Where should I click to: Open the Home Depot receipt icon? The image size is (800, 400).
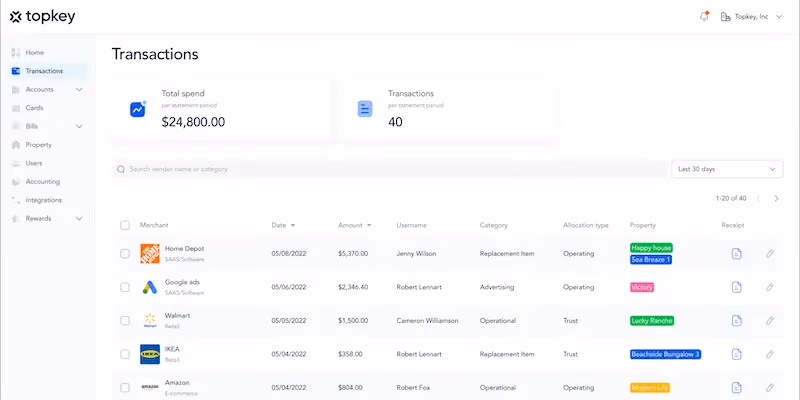click(736, 254)
